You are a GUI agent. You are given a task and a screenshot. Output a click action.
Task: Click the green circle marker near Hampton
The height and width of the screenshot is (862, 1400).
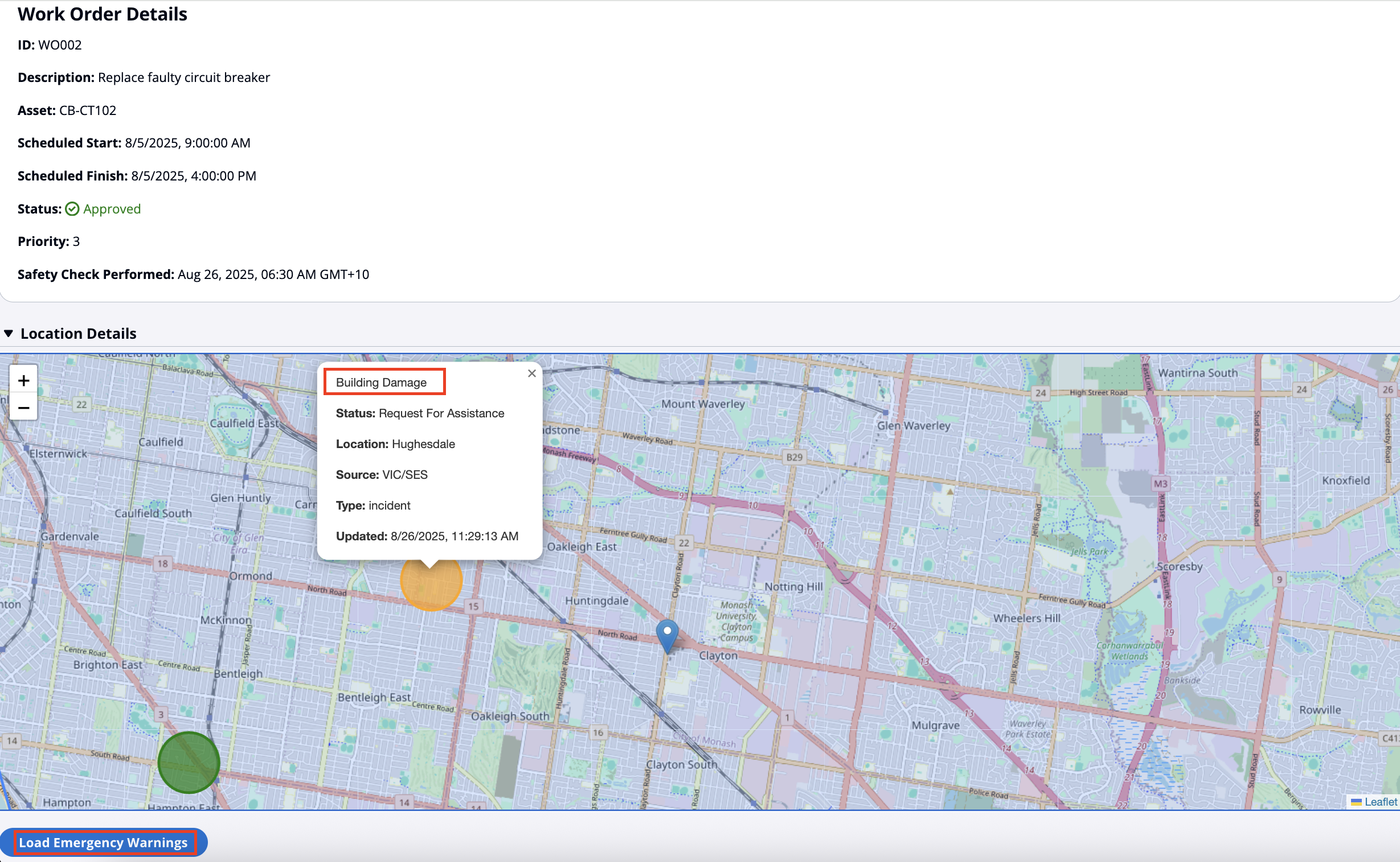(189, 762)
